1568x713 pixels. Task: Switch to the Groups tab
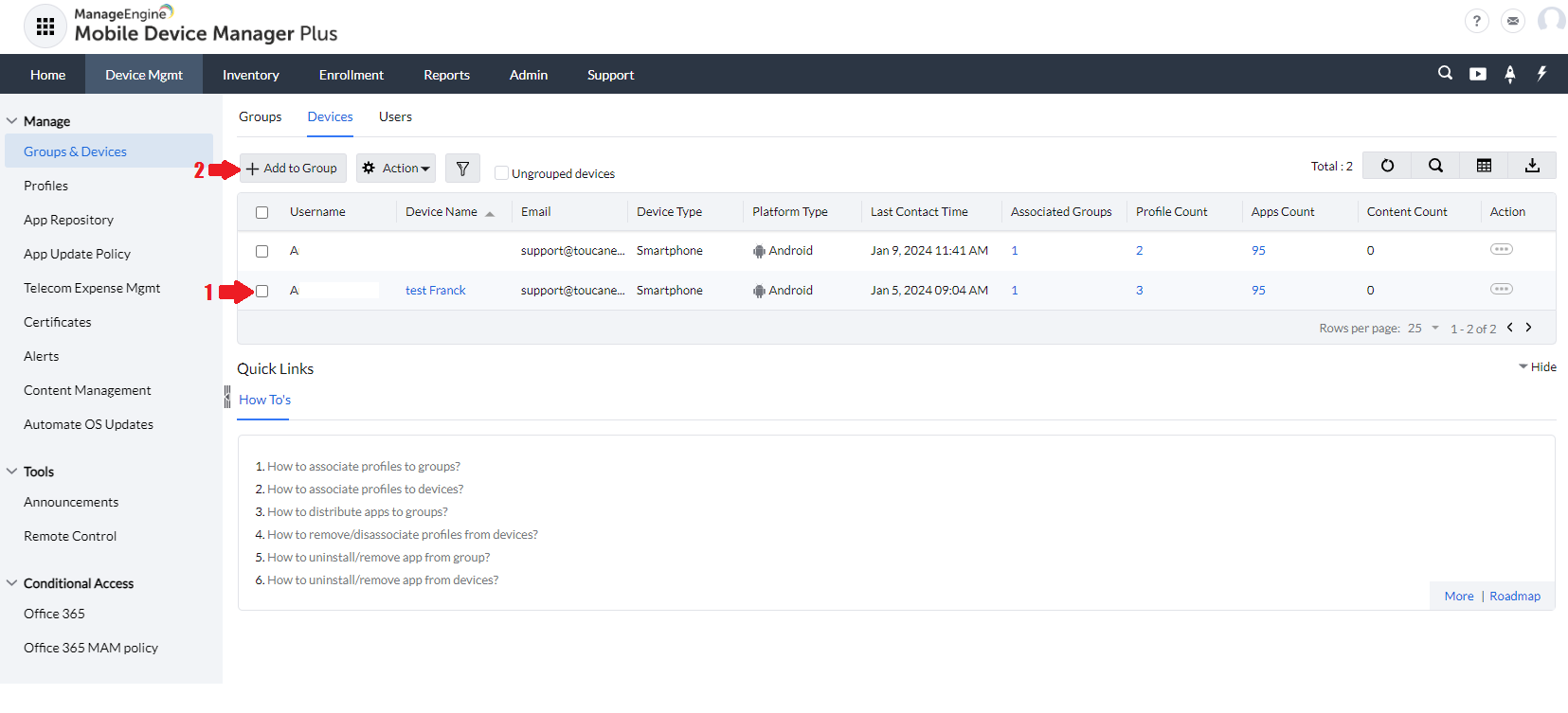pos(261,116)
